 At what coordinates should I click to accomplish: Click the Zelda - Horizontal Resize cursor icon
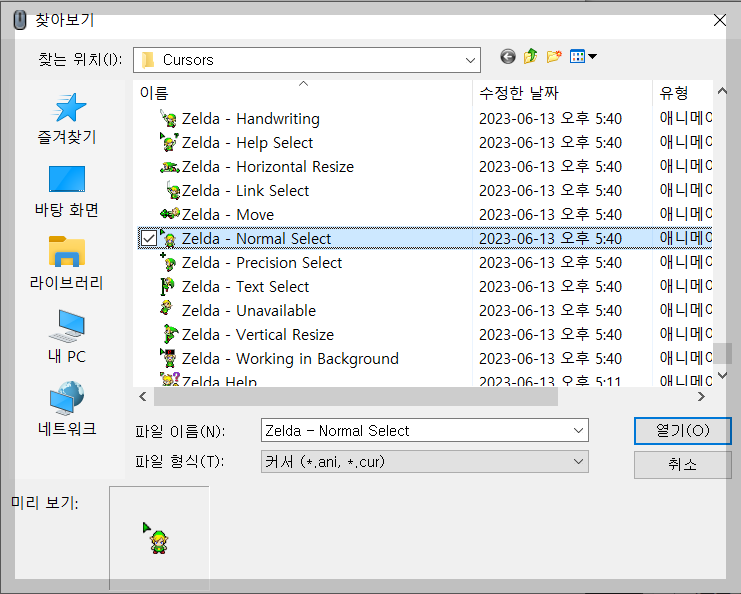click(170, 166)
